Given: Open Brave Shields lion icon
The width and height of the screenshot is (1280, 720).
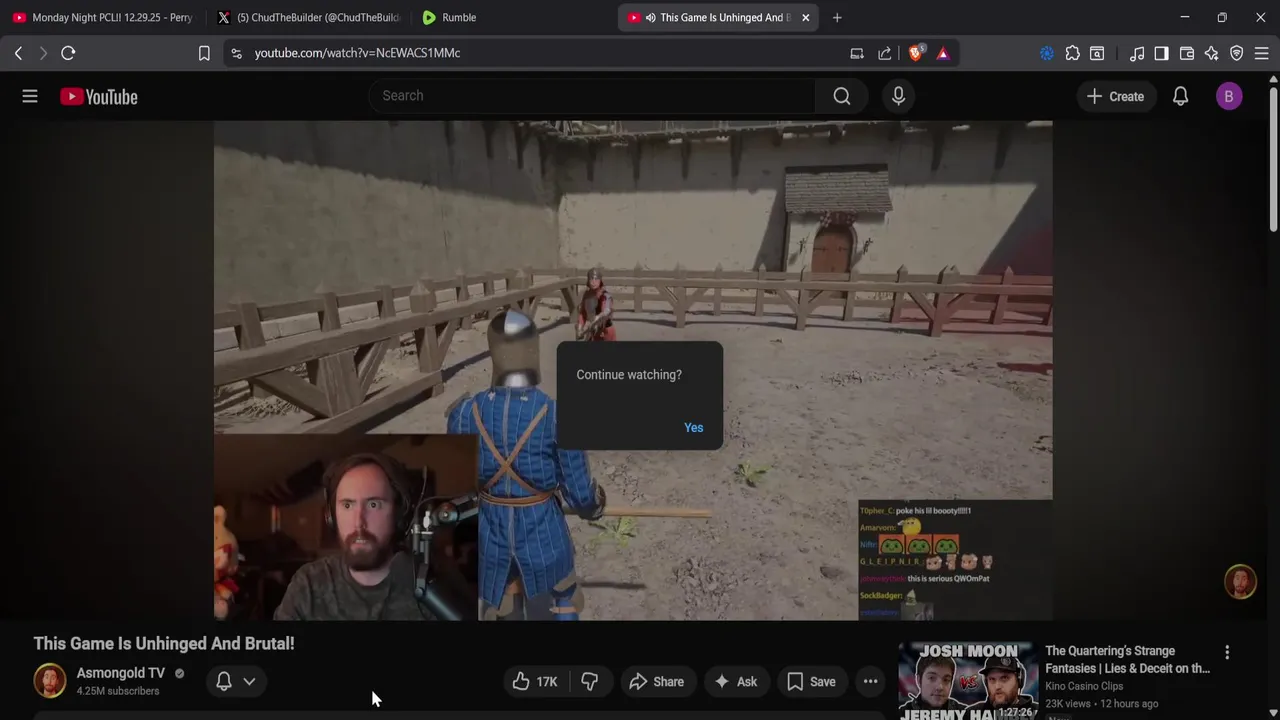Looking at the screenshot, I should (915, 53).
